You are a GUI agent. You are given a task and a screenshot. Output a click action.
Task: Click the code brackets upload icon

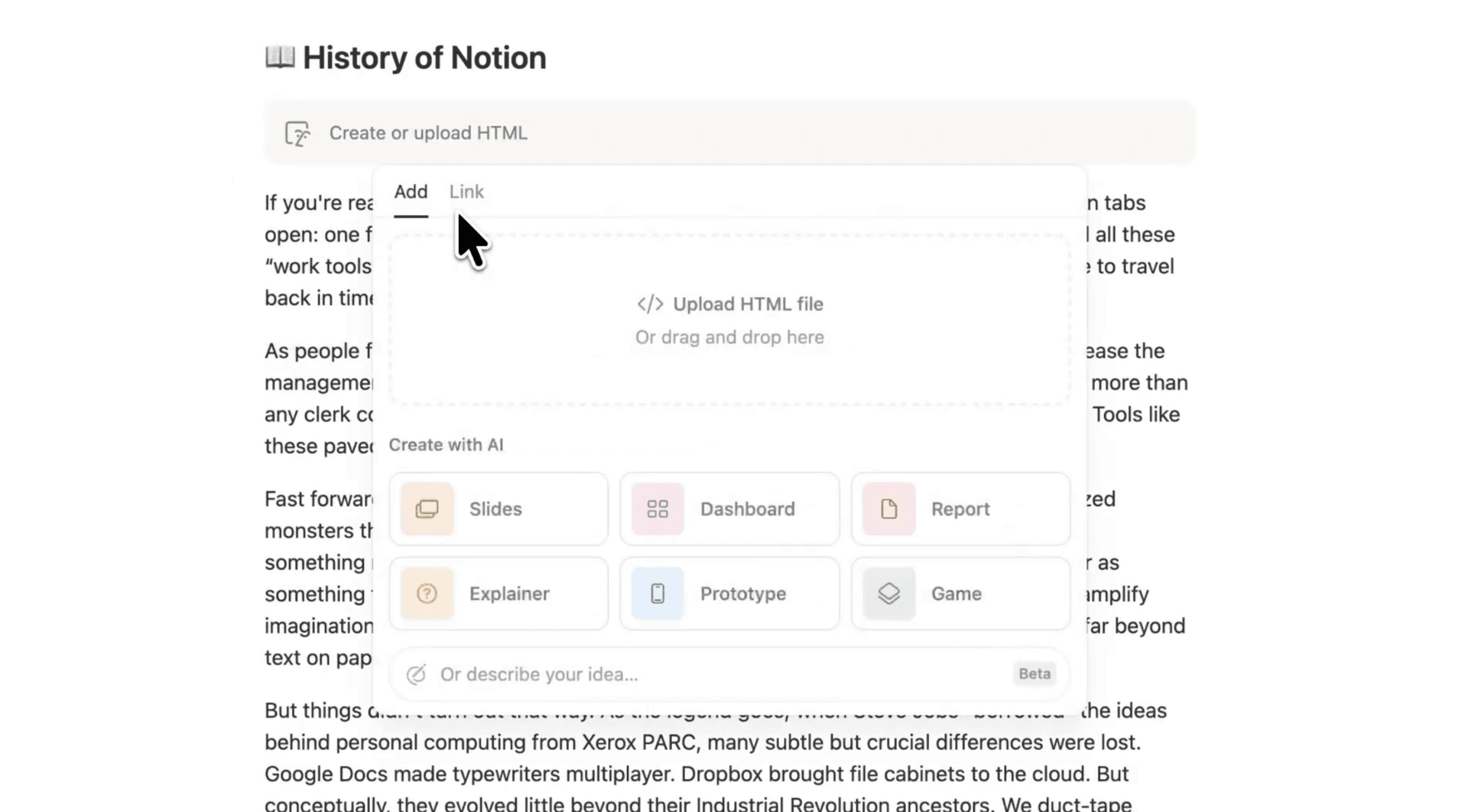[651, 304]
